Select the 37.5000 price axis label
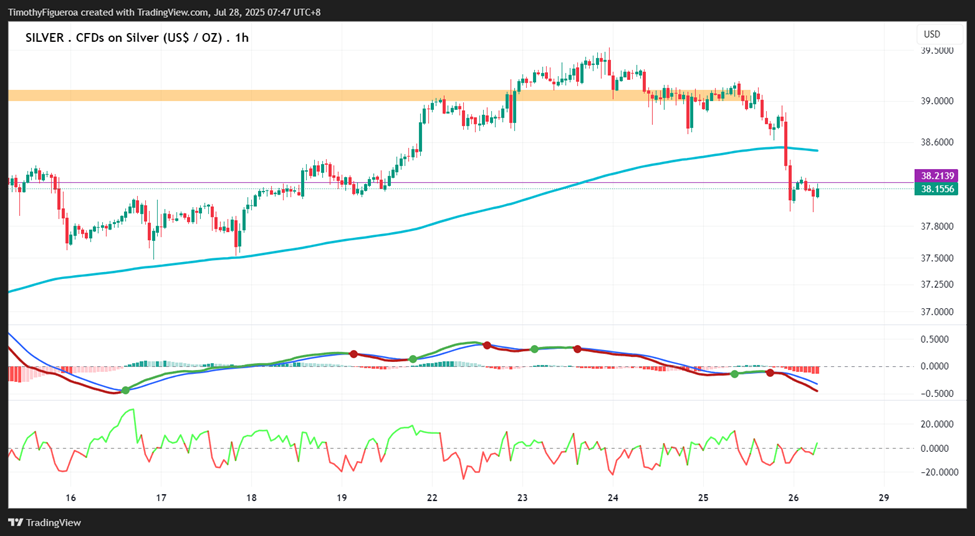Viewport: 975px width, 536px height. point(937,257)
